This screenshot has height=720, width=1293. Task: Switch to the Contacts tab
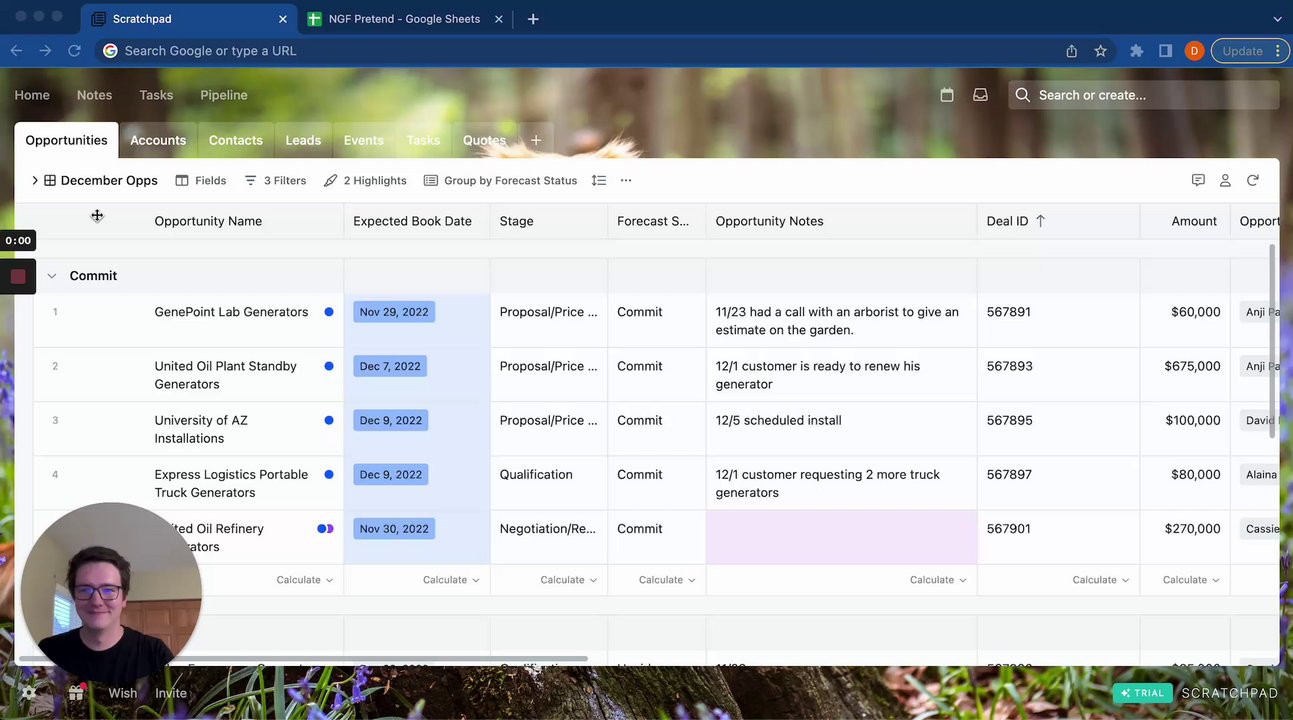point(236,140)
